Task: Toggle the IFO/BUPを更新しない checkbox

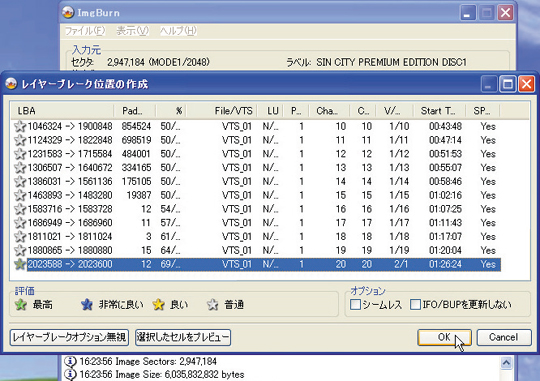Action: pyautogui.click(x=415, y=305)
